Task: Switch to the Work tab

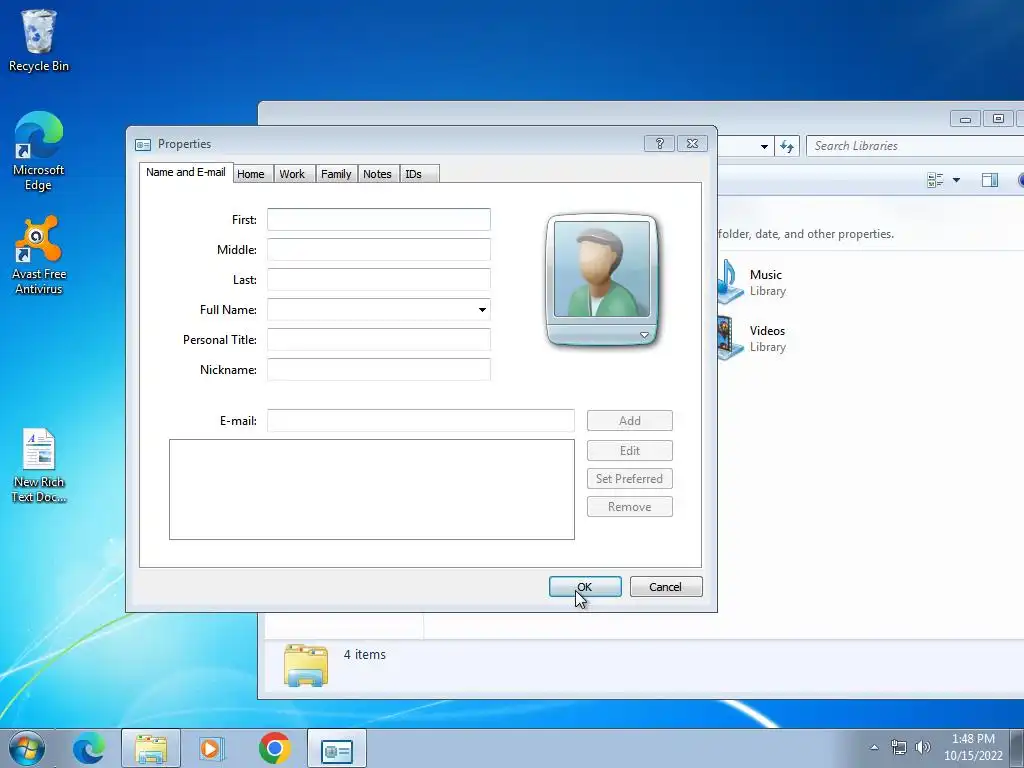Action: (292, 174)
